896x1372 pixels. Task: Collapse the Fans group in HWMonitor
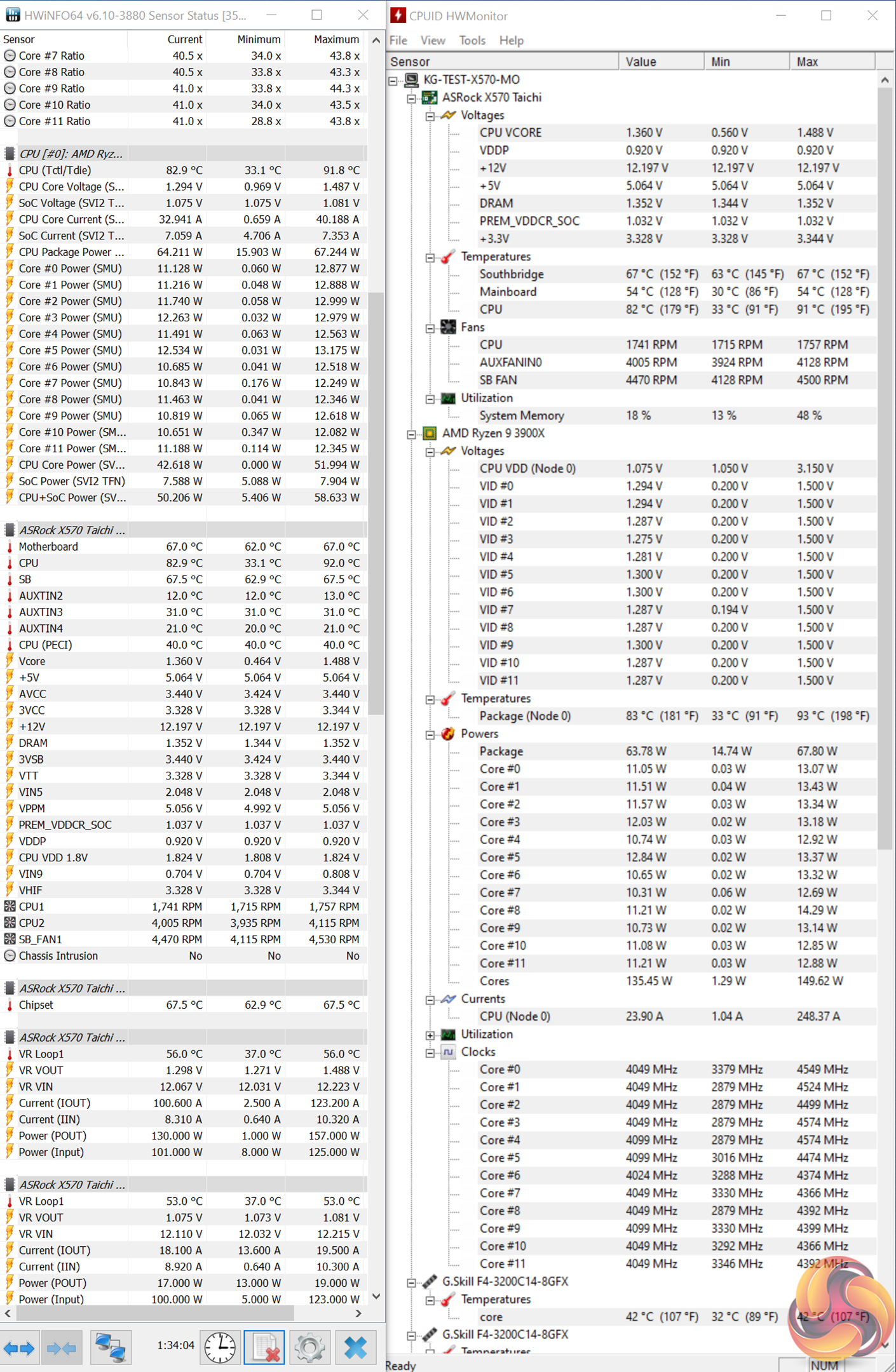(x=430, y=328)
